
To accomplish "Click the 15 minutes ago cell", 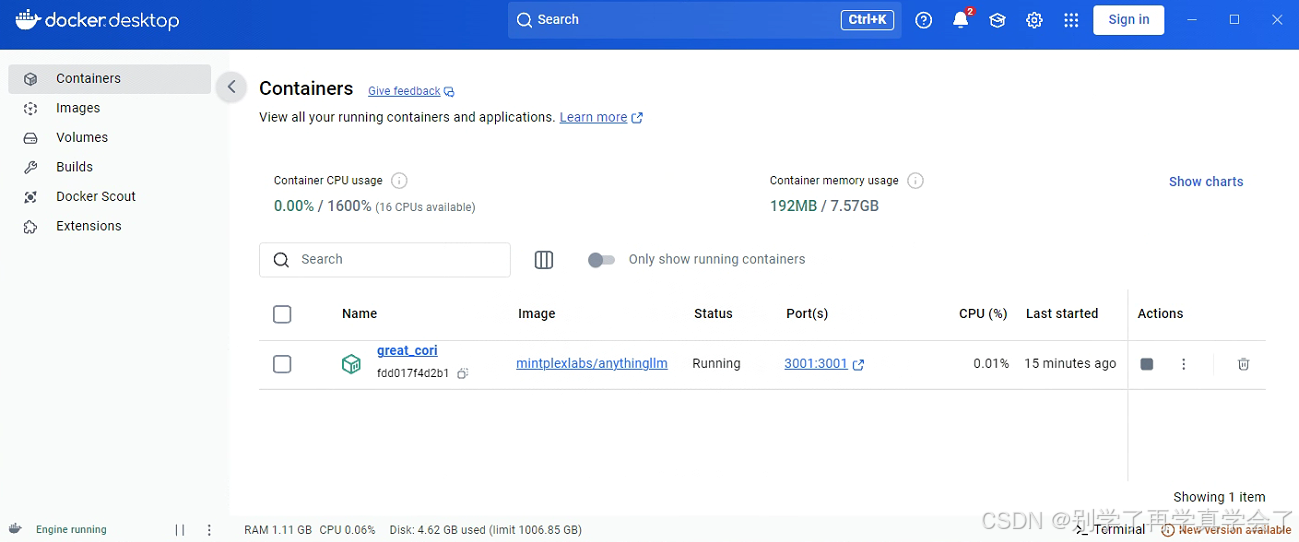I will point(1070,364).
